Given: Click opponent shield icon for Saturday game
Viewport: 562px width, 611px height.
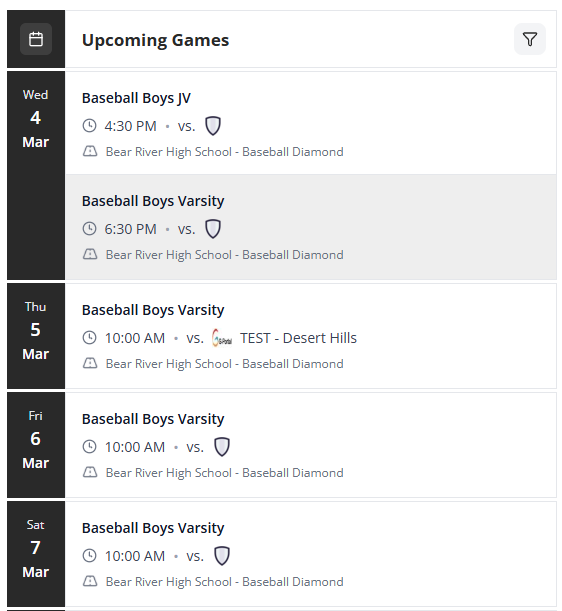Looking at the screenshot, I should 222,556.
